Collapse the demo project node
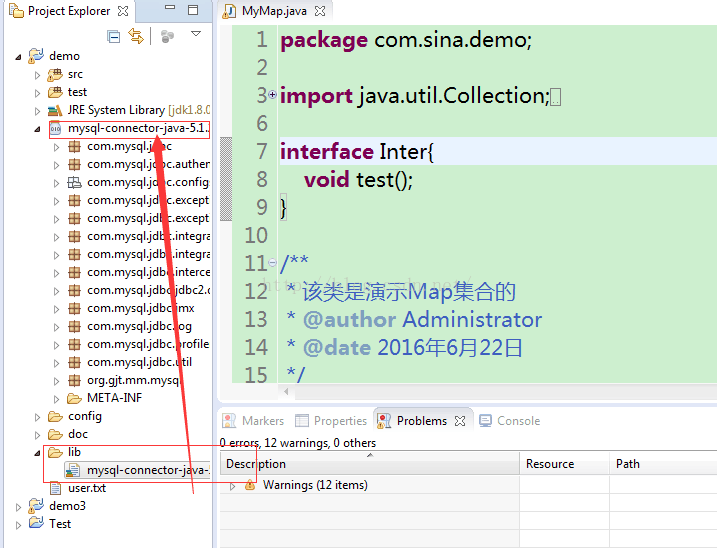The width and height of the screenshot is (717, 548). (x=18, y=57)
